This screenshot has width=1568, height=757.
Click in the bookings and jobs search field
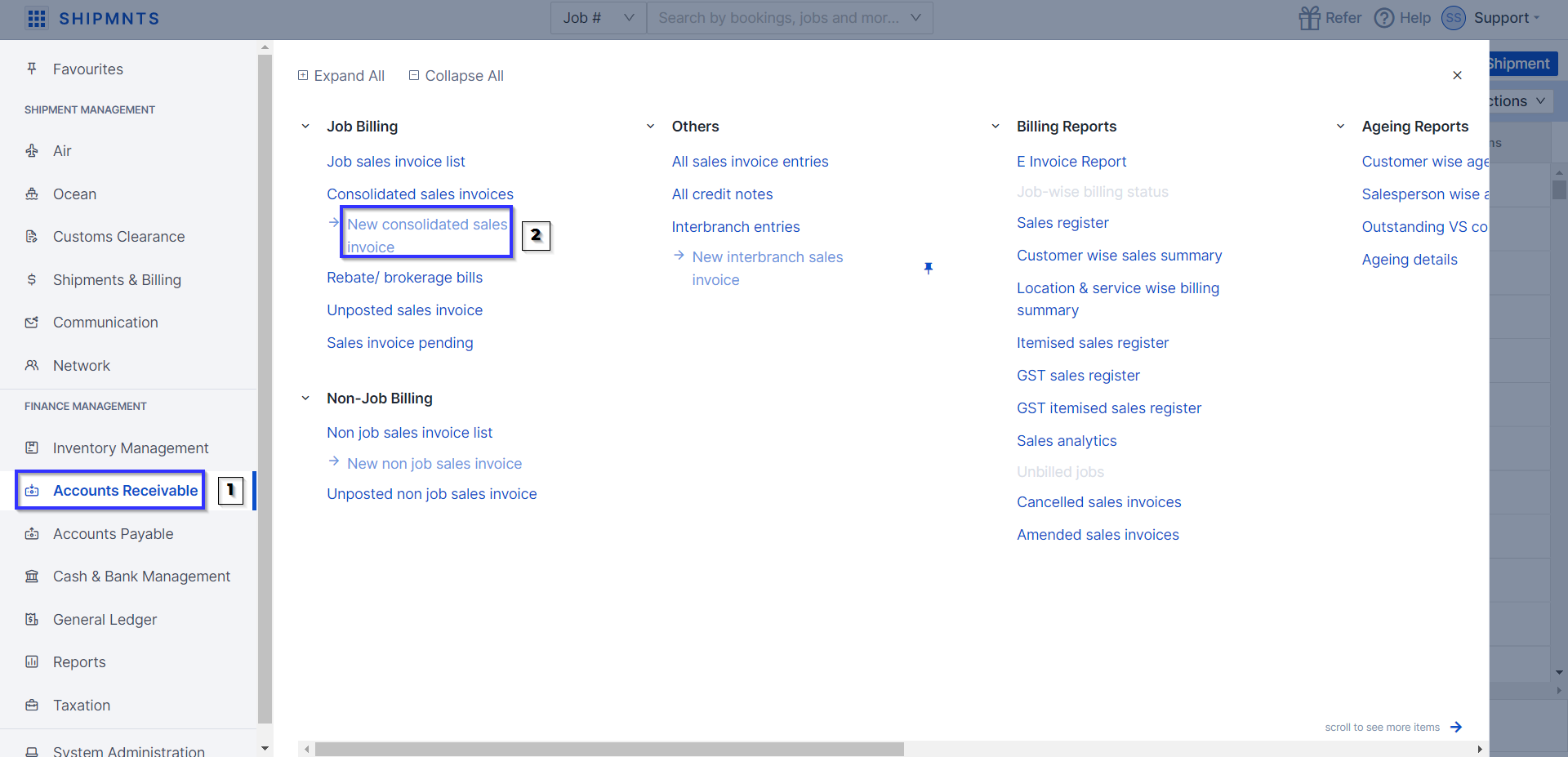coord(790,18)
